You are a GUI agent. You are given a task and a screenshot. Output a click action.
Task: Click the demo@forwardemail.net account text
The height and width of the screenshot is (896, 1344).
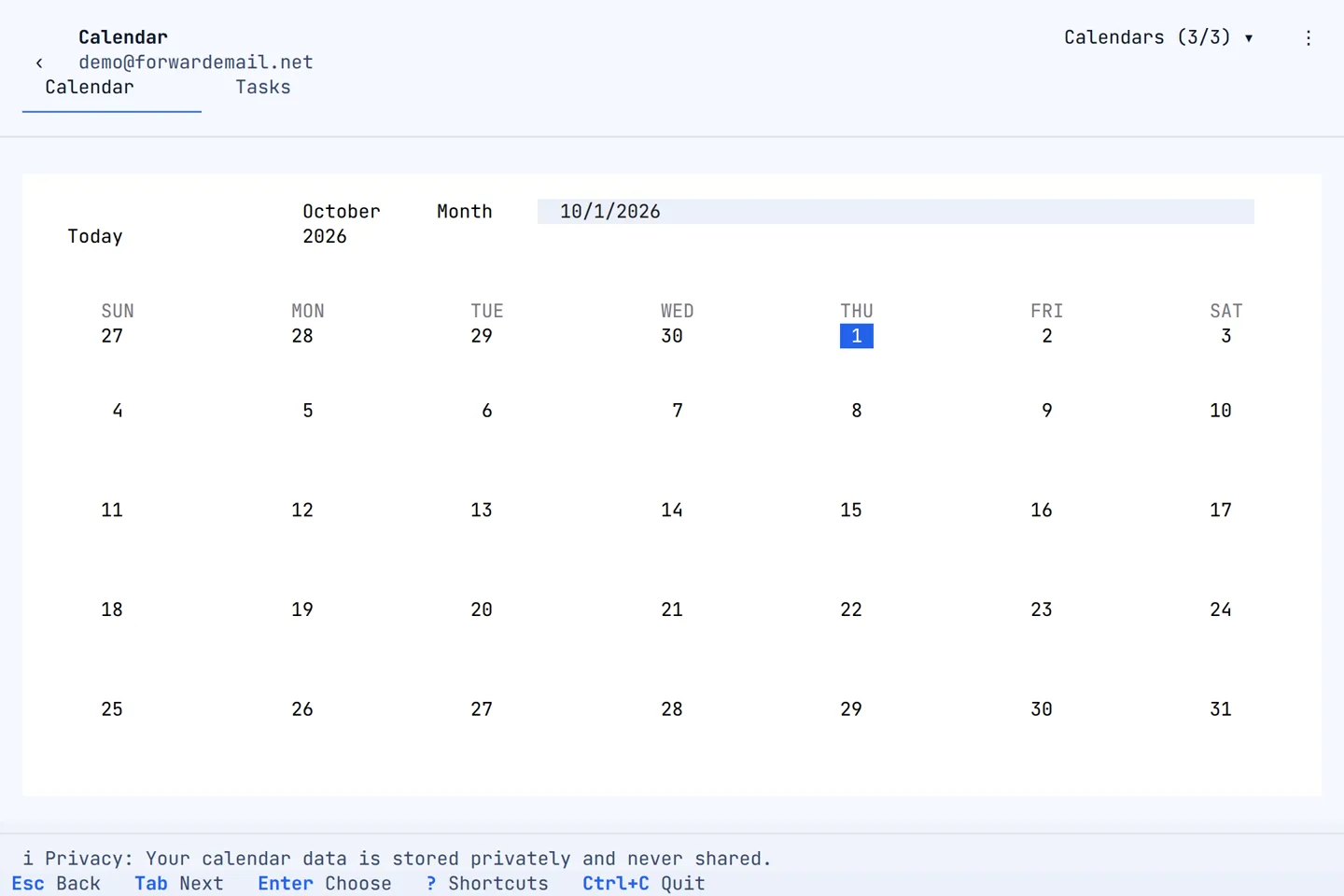click(x=196, y=63)
